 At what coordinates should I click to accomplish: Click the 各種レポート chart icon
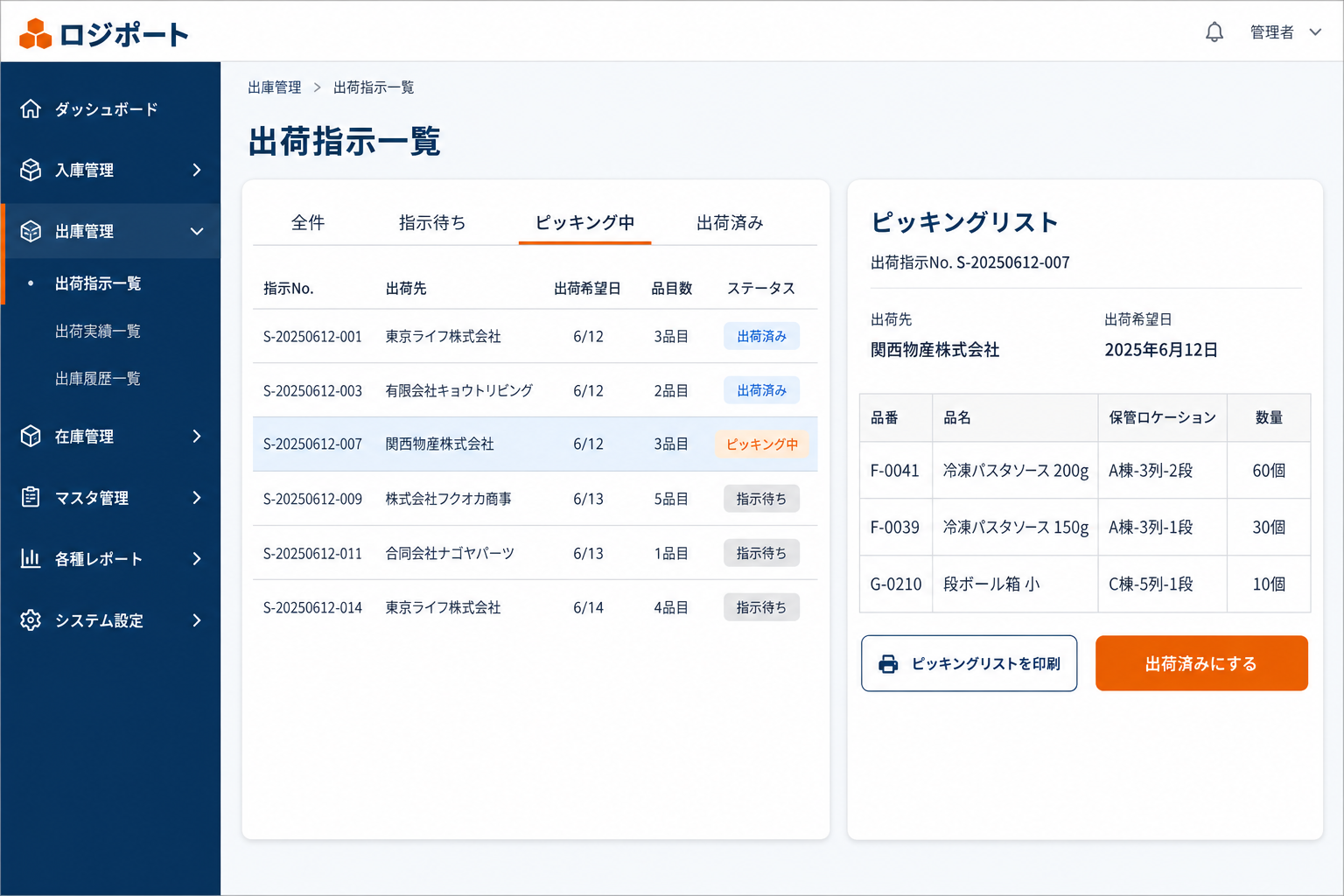tap(31, 558)
